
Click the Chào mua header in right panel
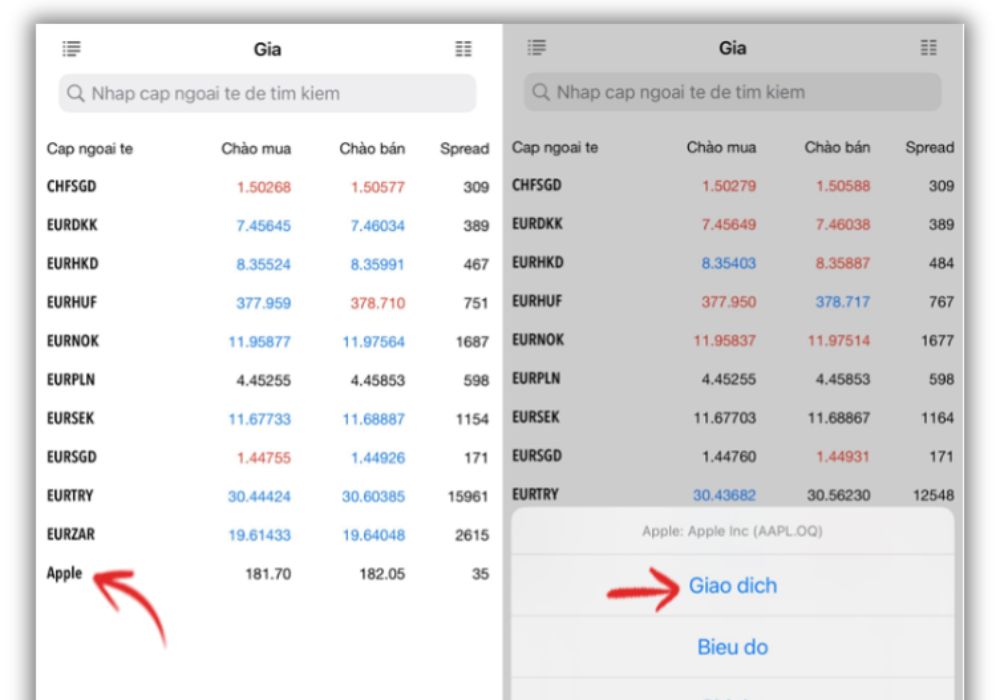tap(721, 147)
